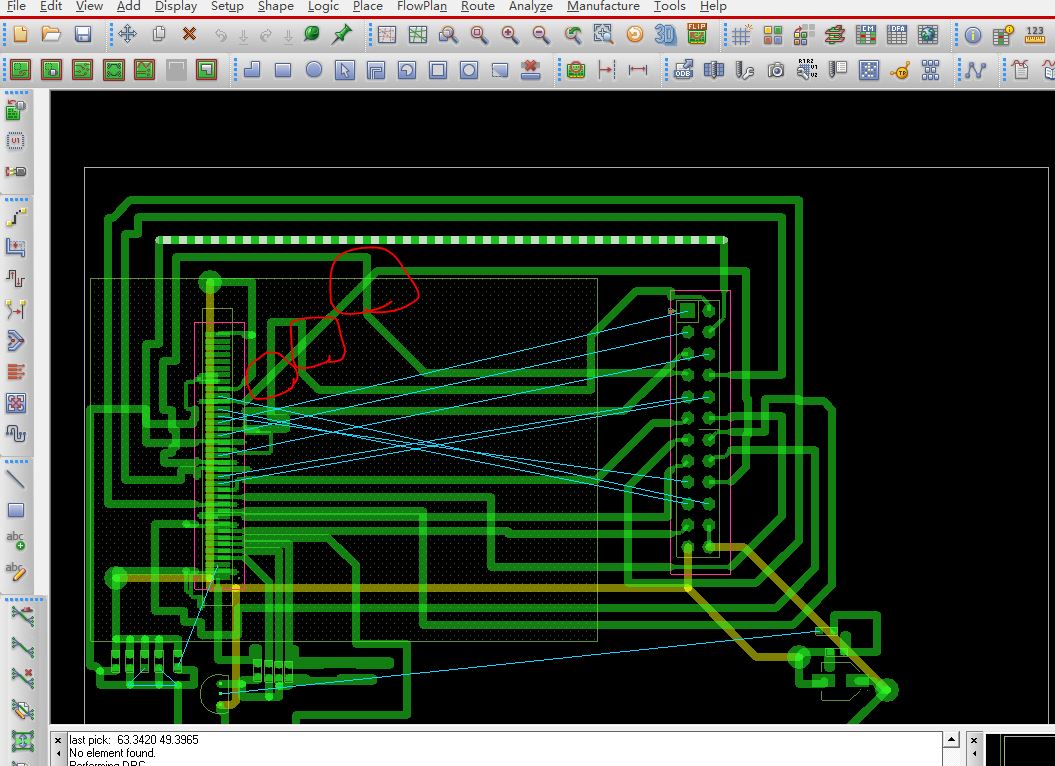The width and height of the screenshot is (1055, 766).
Task: Open the 3D viewer
Action: coord(665,34)
